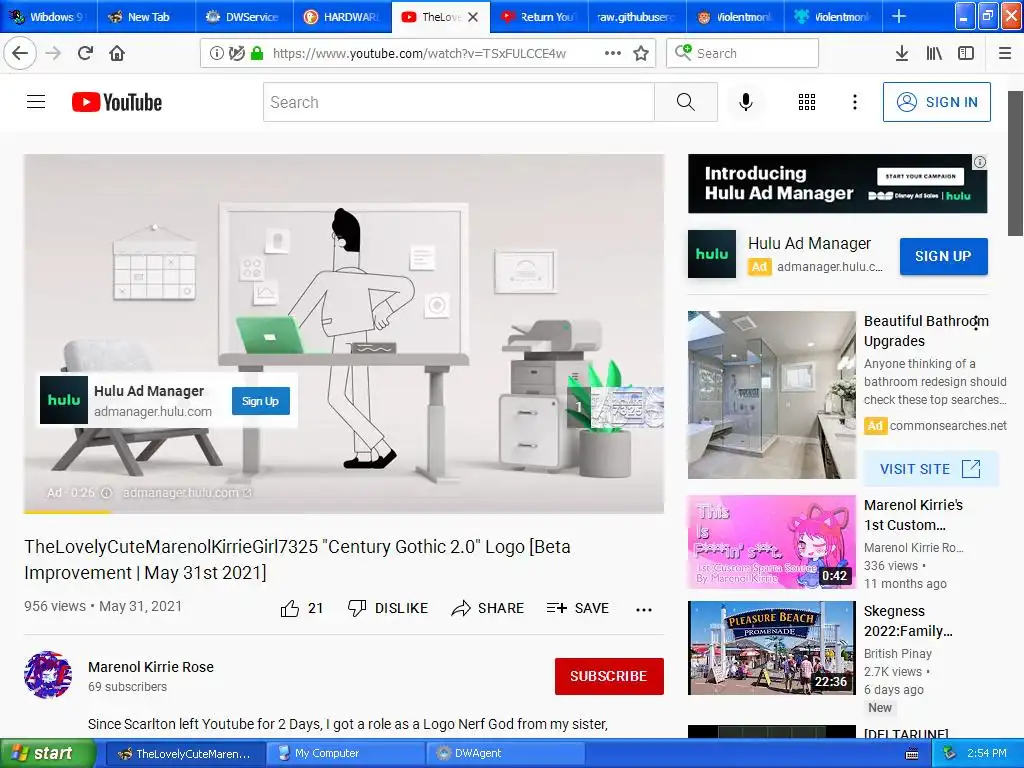Open Skegness 2022 Family video thumbnail
This screenshot has width=1024, height=768.
pos(771,648)
